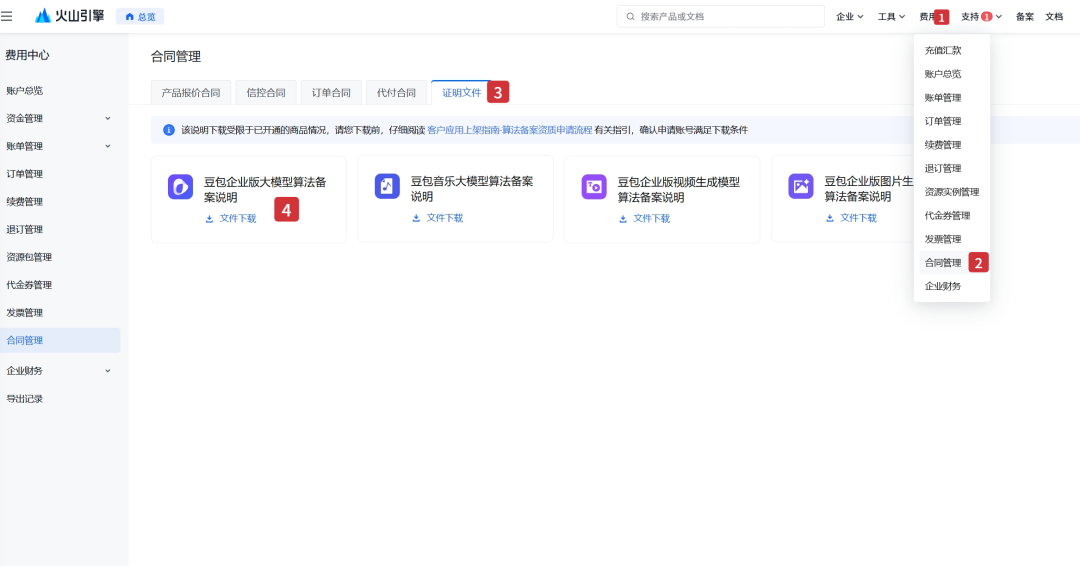Switch to the 订单合同 tab

pyautogui.click(x=331, y=92)
